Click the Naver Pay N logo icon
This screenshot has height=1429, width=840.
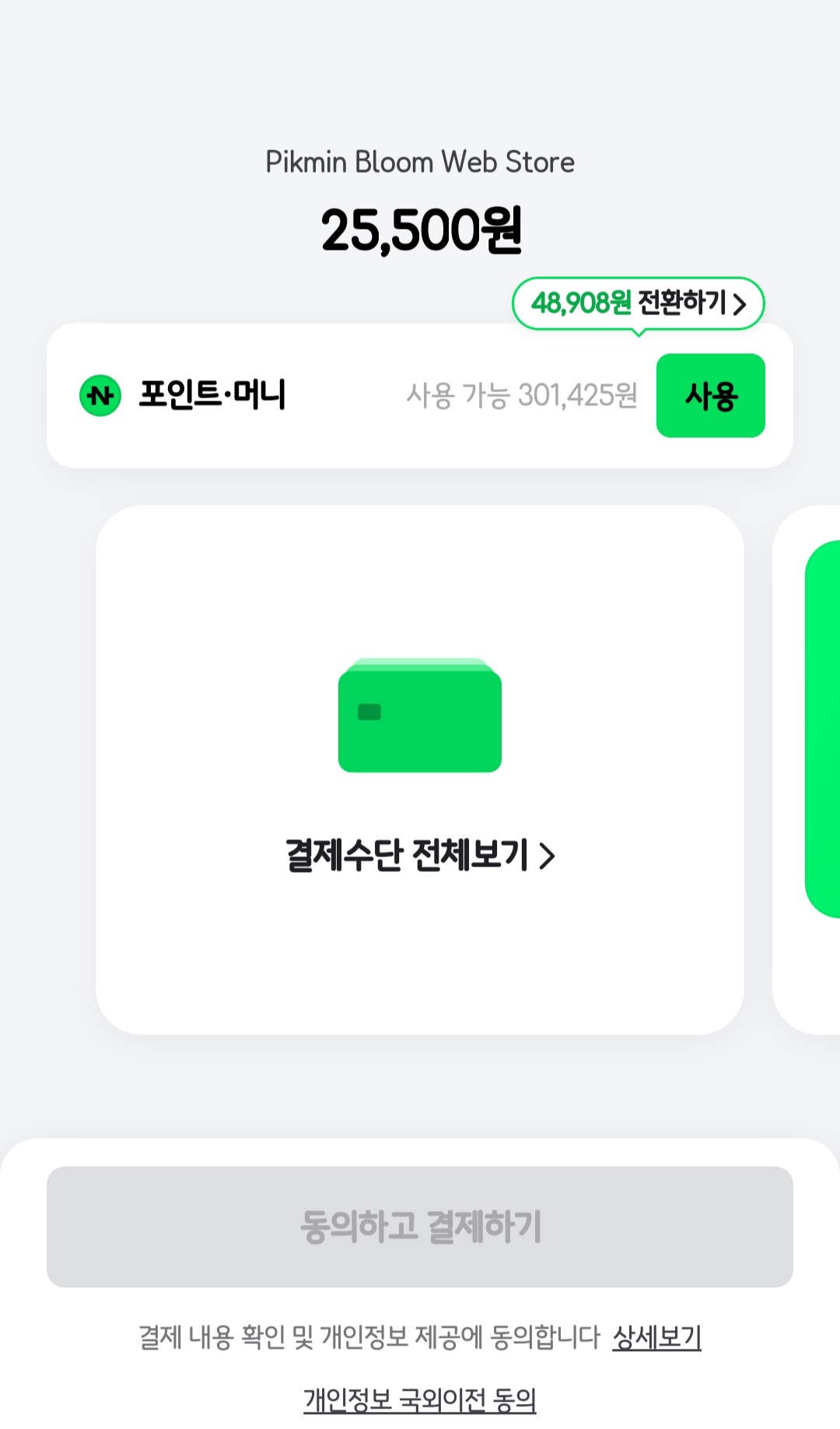click(100, 395)
